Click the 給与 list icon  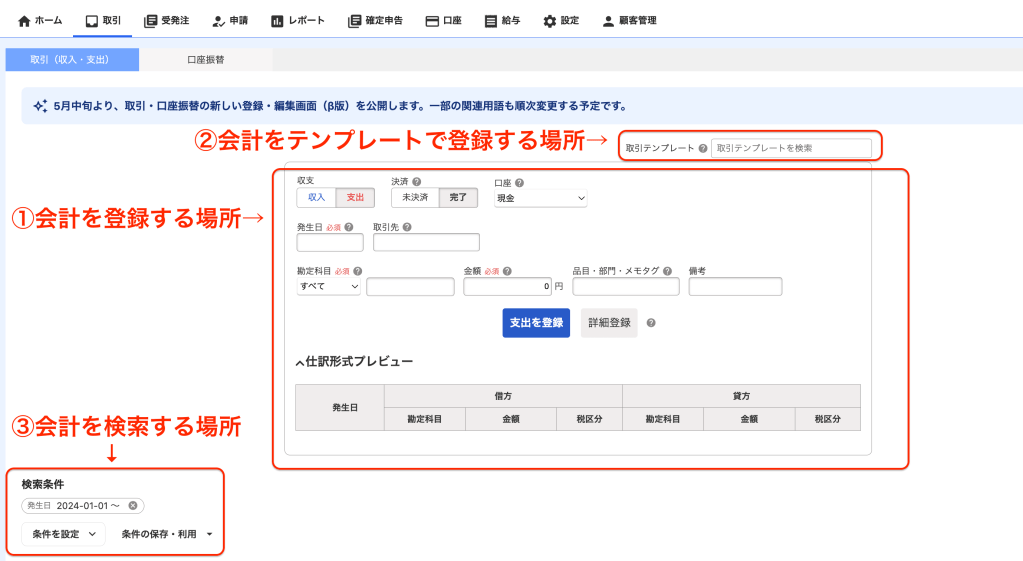pos(491,21)
